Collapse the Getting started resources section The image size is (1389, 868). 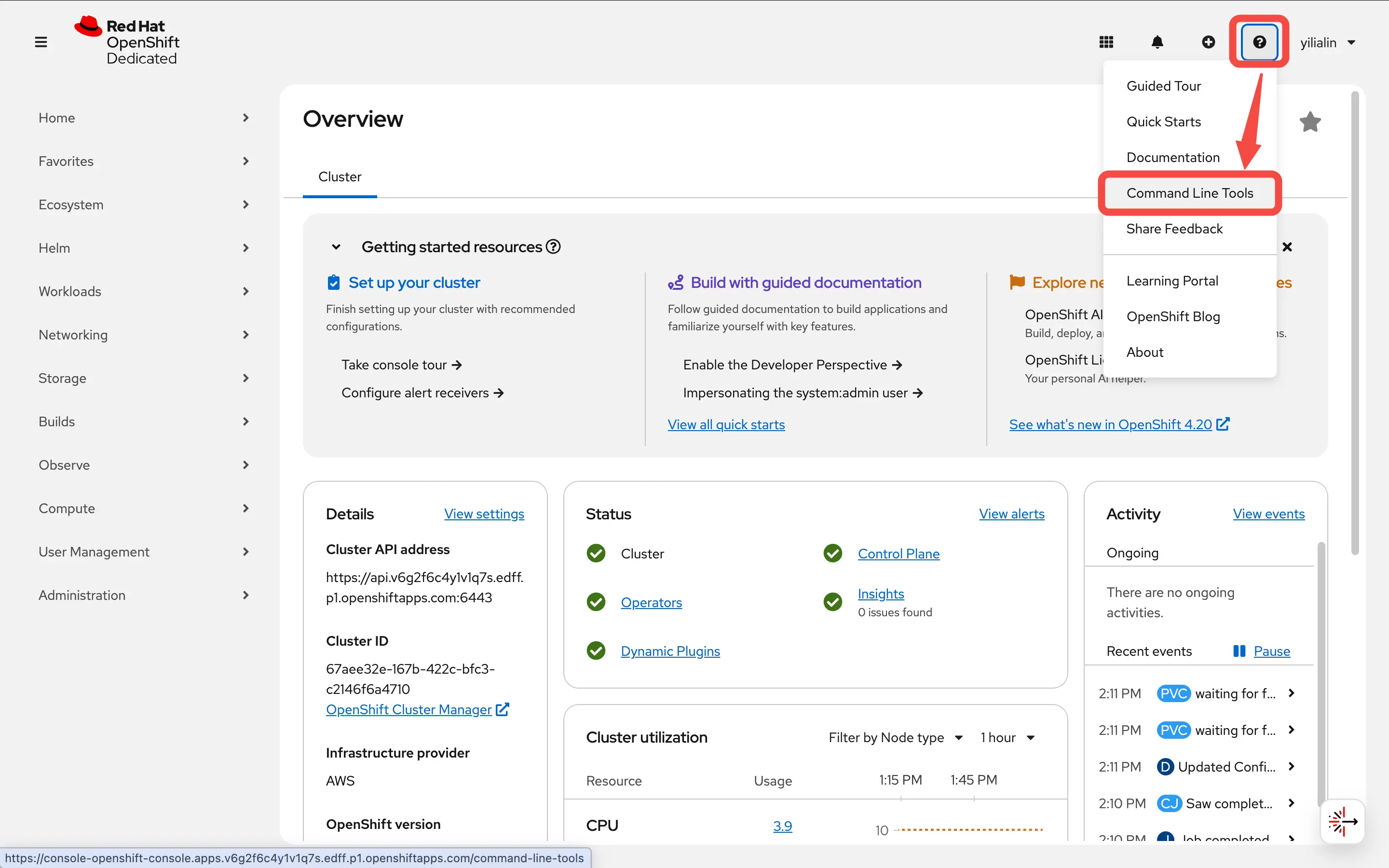coord(336,246)
